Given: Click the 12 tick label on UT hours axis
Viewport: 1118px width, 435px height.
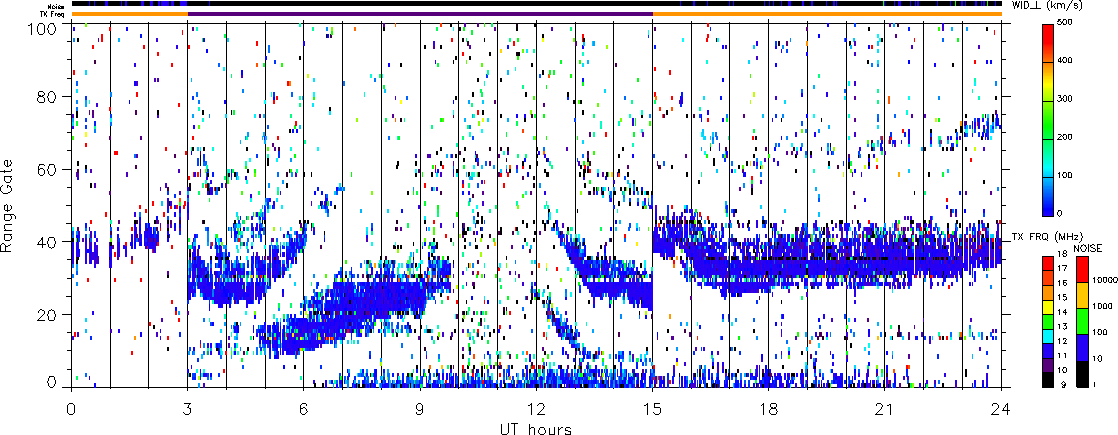Looking at the screenshot, I should point(536,410).
